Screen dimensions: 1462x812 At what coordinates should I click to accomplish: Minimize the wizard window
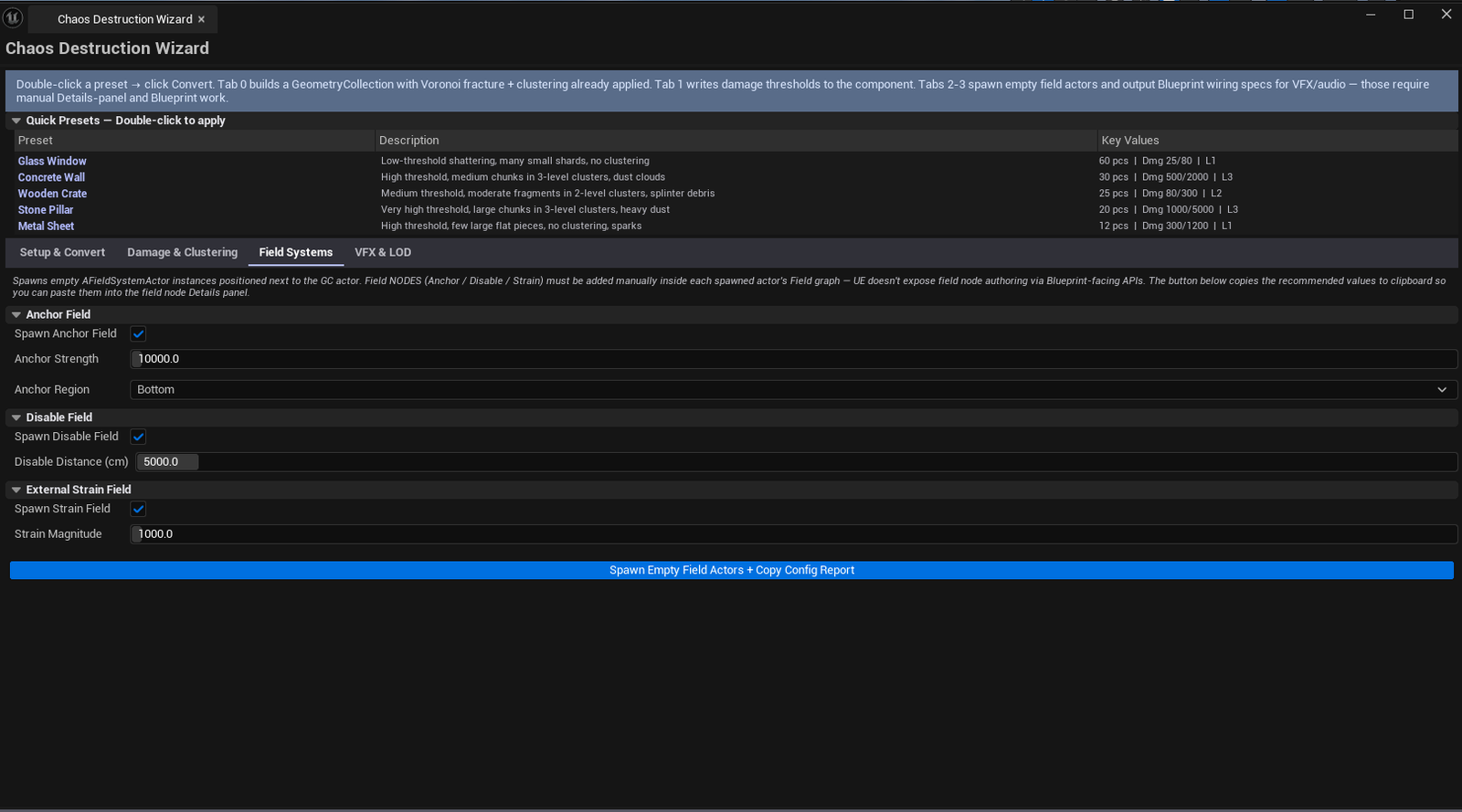pyautogui.click(x=1371, y=14)
